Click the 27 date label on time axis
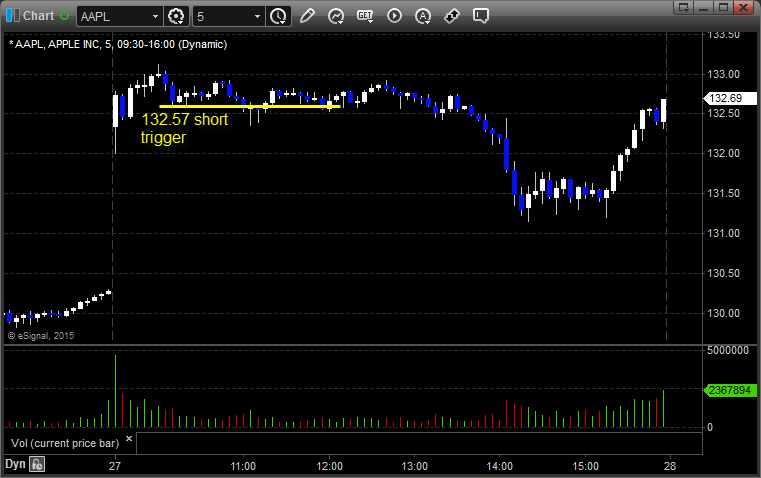761x478 pixels. [x=115, y=466]
